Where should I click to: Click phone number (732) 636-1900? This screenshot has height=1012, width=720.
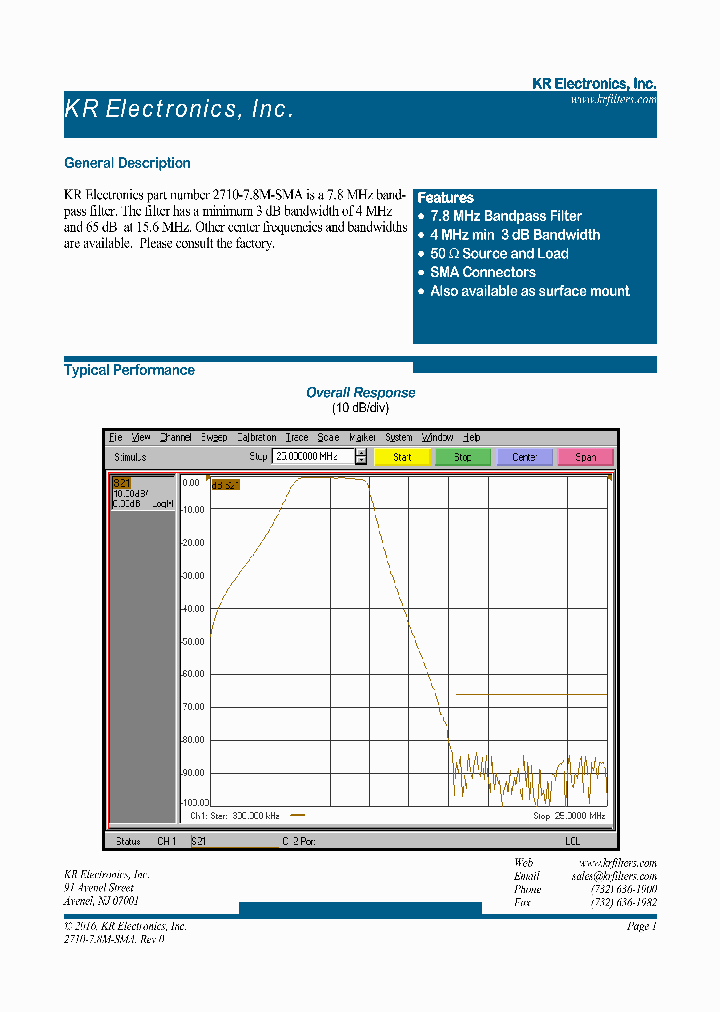tap(623, 889)
